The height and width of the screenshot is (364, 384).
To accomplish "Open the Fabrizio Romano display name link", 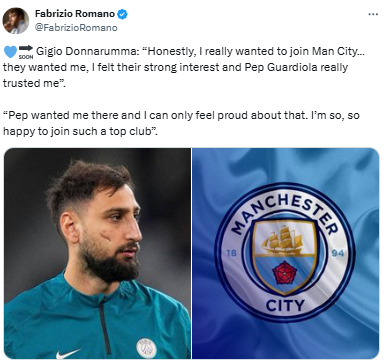I will [x=75, y=14].
